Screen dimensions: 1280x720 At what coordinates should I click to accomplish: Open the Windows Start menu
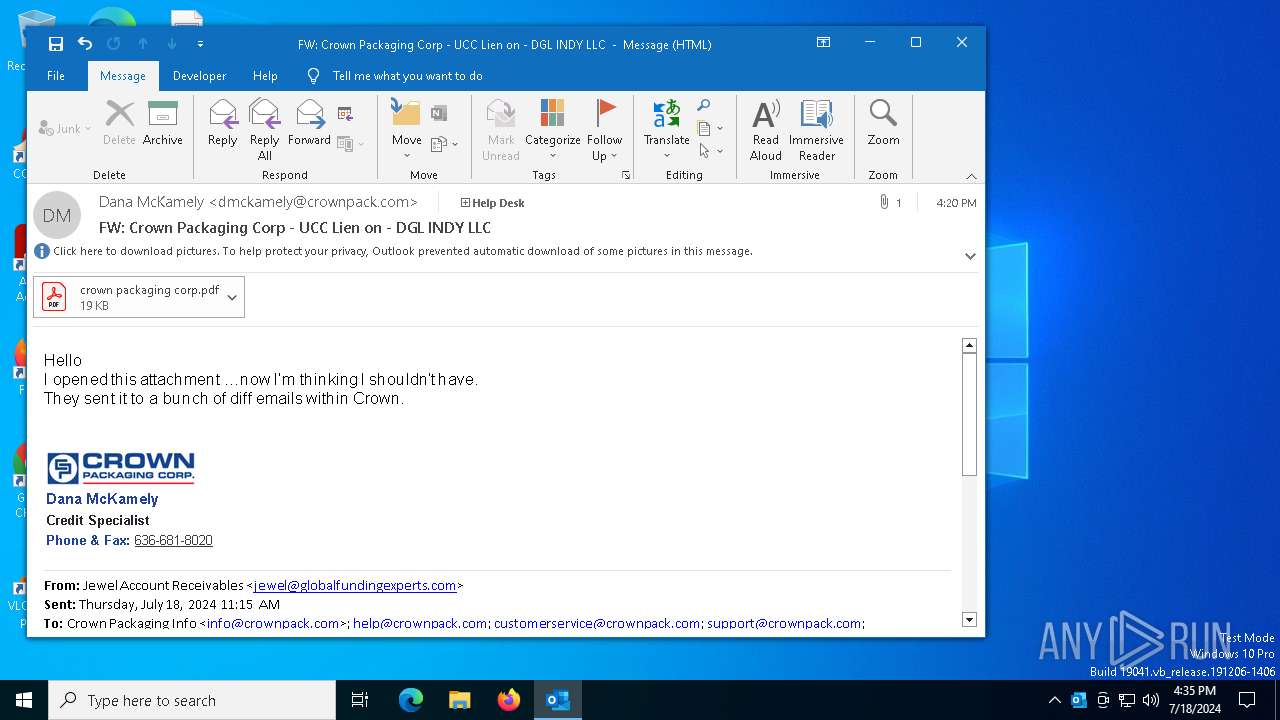point(24,700)
